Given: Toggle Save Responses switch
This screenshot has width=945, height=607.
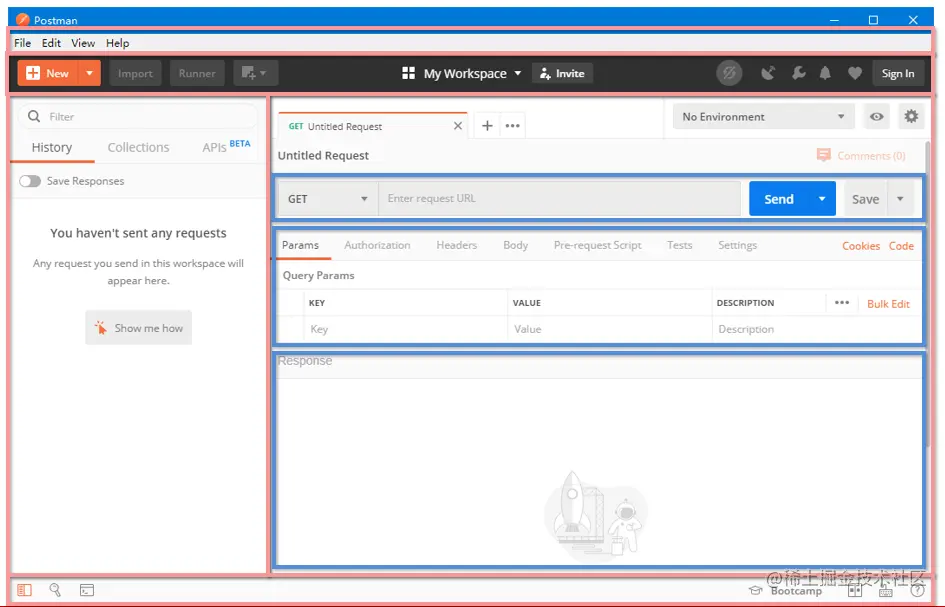Looking at the screenshot, I should point(30,181).
